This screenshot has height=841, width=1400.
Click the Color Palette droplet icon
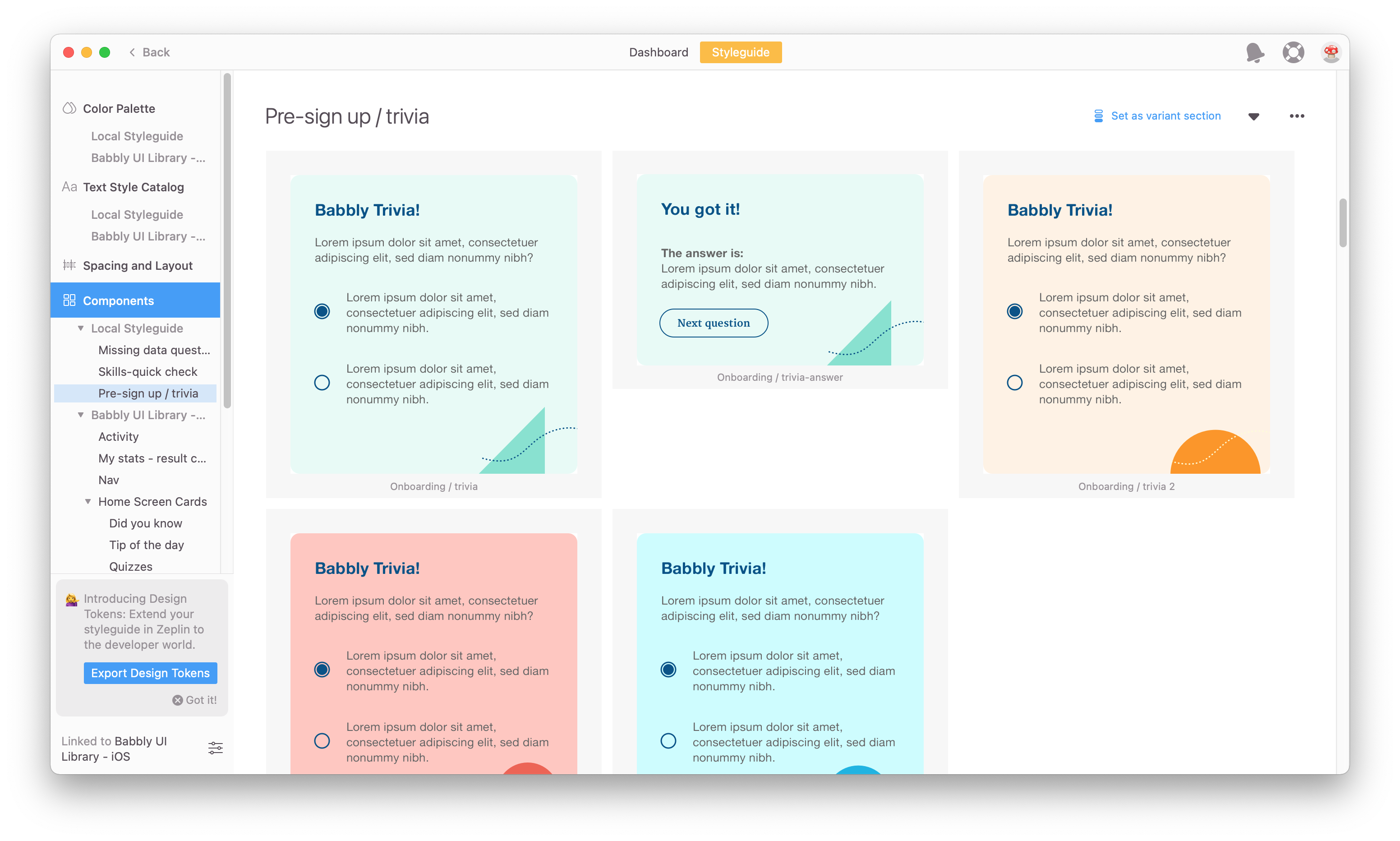pos(69,108)
